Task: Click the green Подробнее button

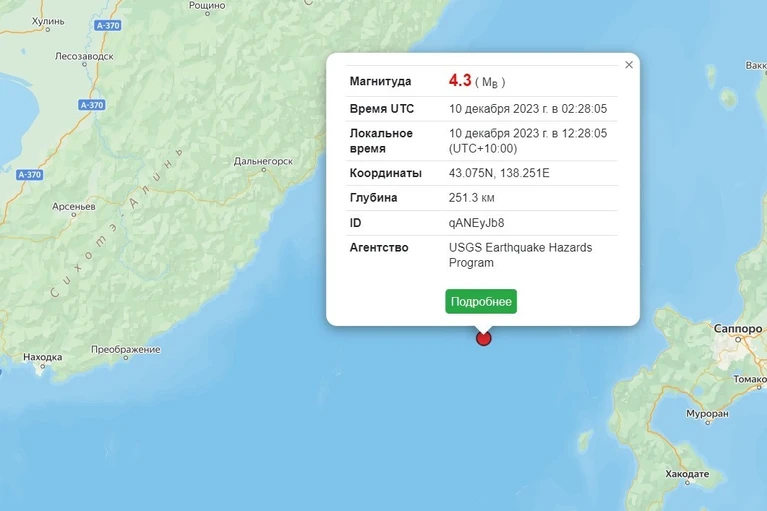Action: pyautogui.click(x=481, y=301)
